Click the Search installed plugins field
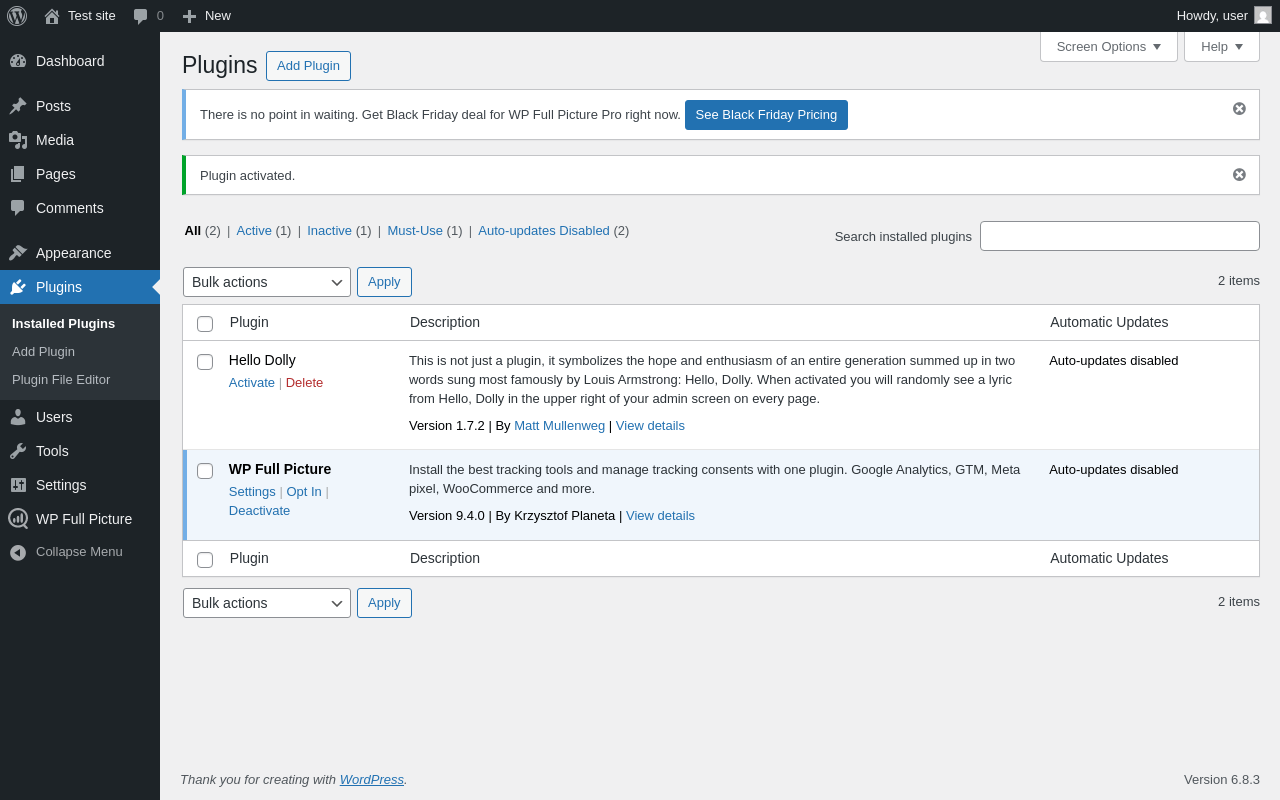The width and height of the screenshot is (1280, 800). pos(1119,236)
